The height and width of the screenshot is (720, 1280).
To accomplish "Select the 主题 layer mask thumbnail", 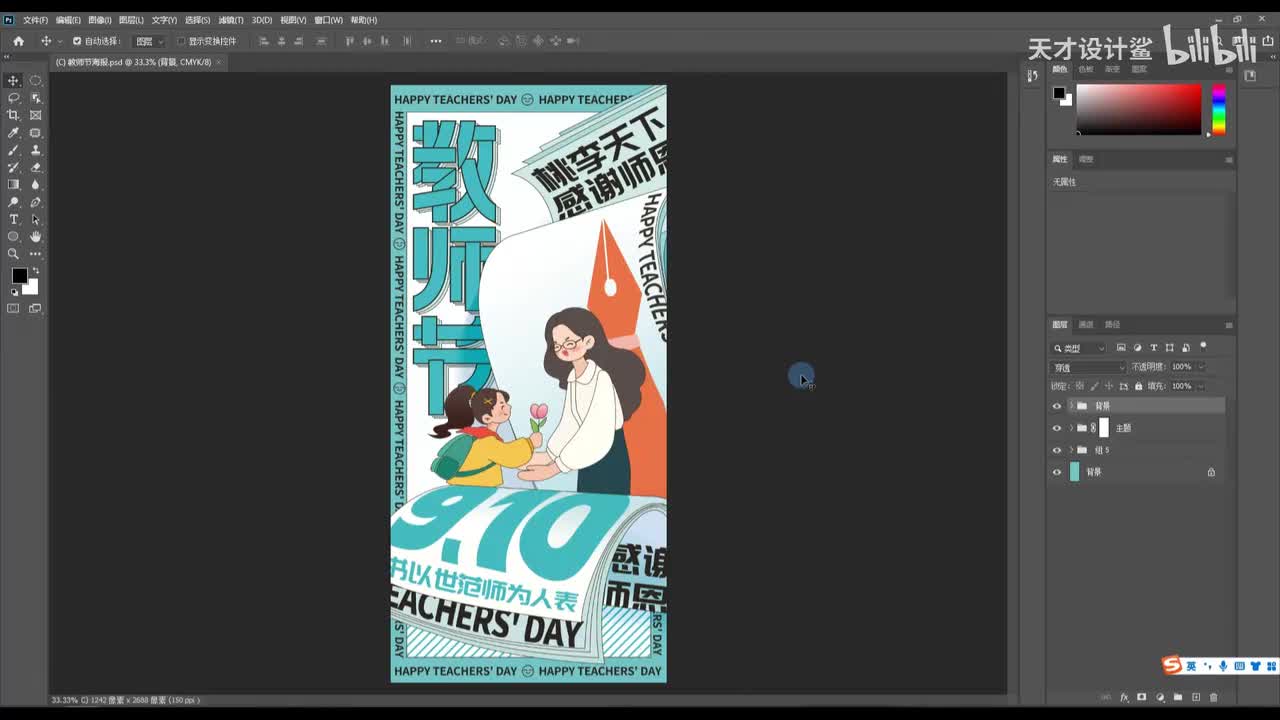I will pos(1104,428).
